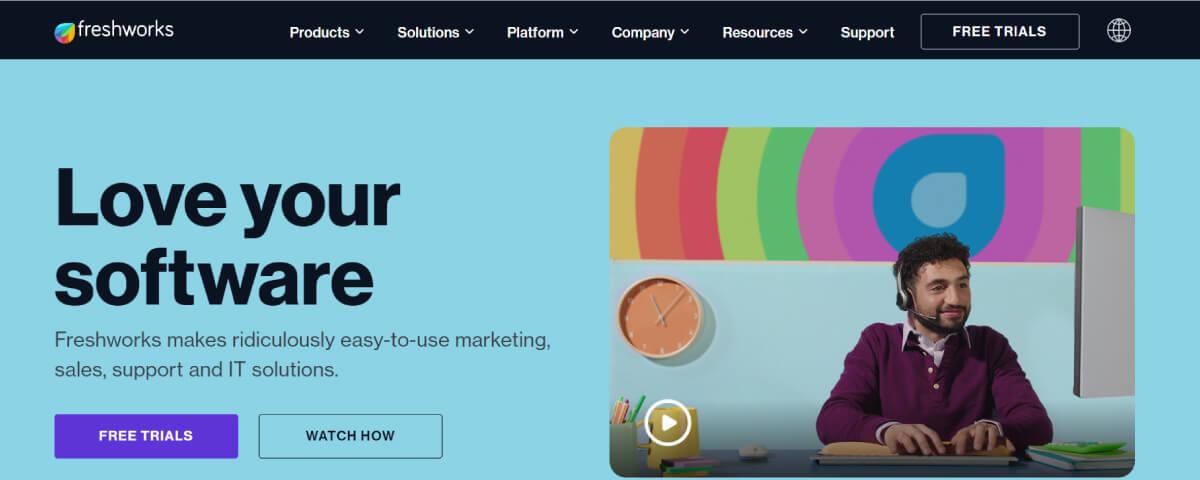The image size is (1200, 480).
Task: Click the freshworks wordmark text
Action: tap(127, 31)
